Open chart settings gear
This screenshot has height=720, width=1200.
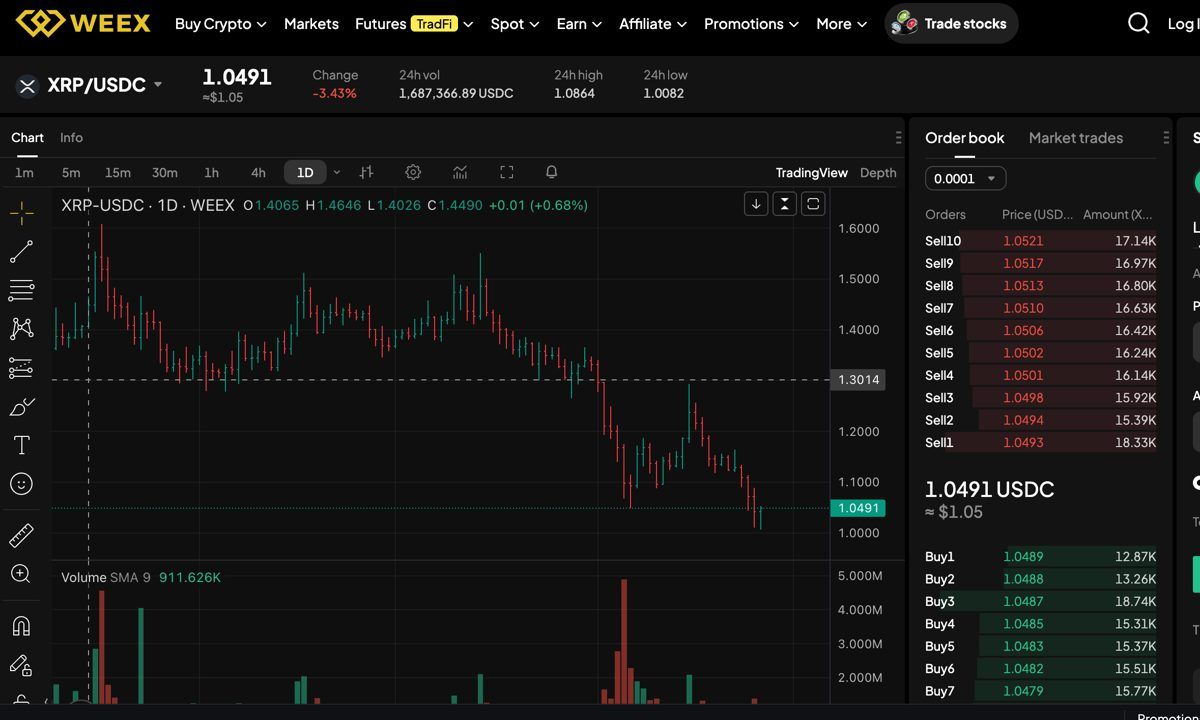[x=413, y=172]
